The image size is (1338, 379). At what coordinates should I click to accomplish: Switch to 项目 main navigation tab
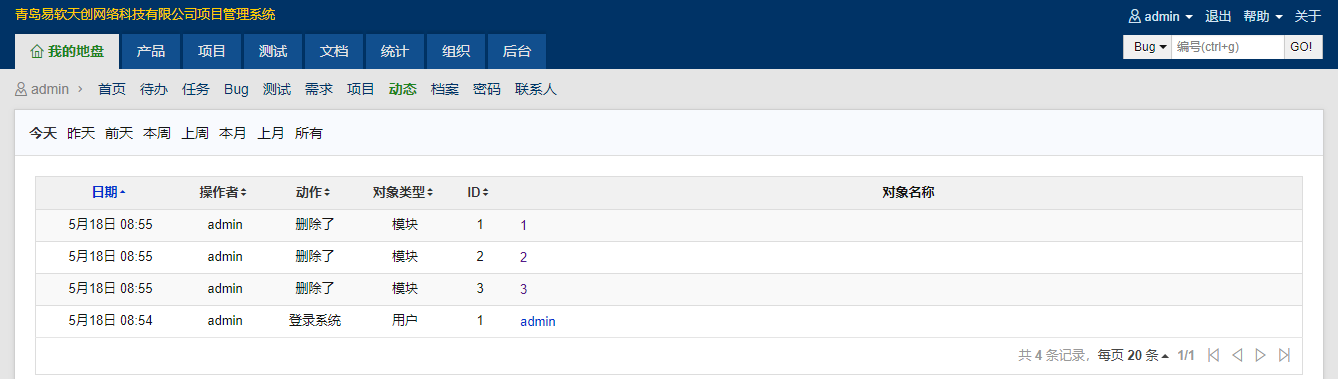212,51
